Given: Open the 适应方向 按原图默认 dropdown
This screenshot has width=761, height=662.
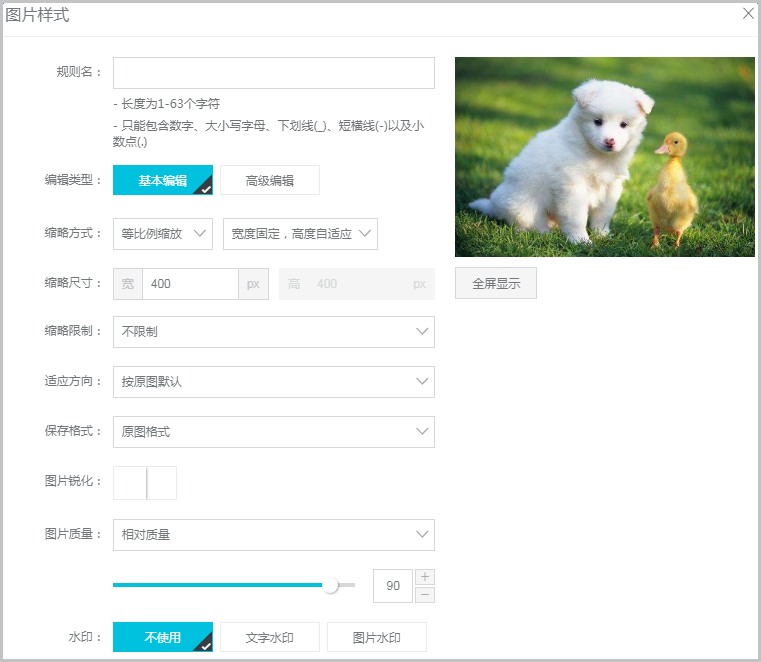Looking at the screenshot, I should (x=274, y=382).
